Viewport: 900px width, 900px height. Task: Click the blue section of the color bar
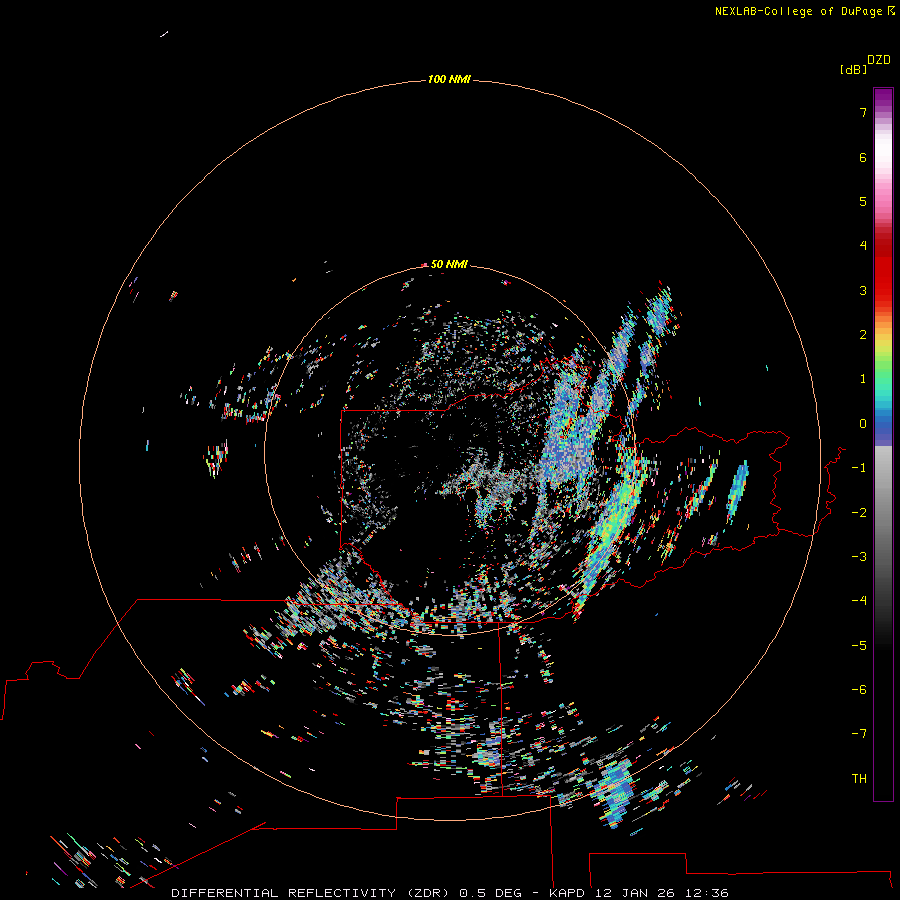883,426
